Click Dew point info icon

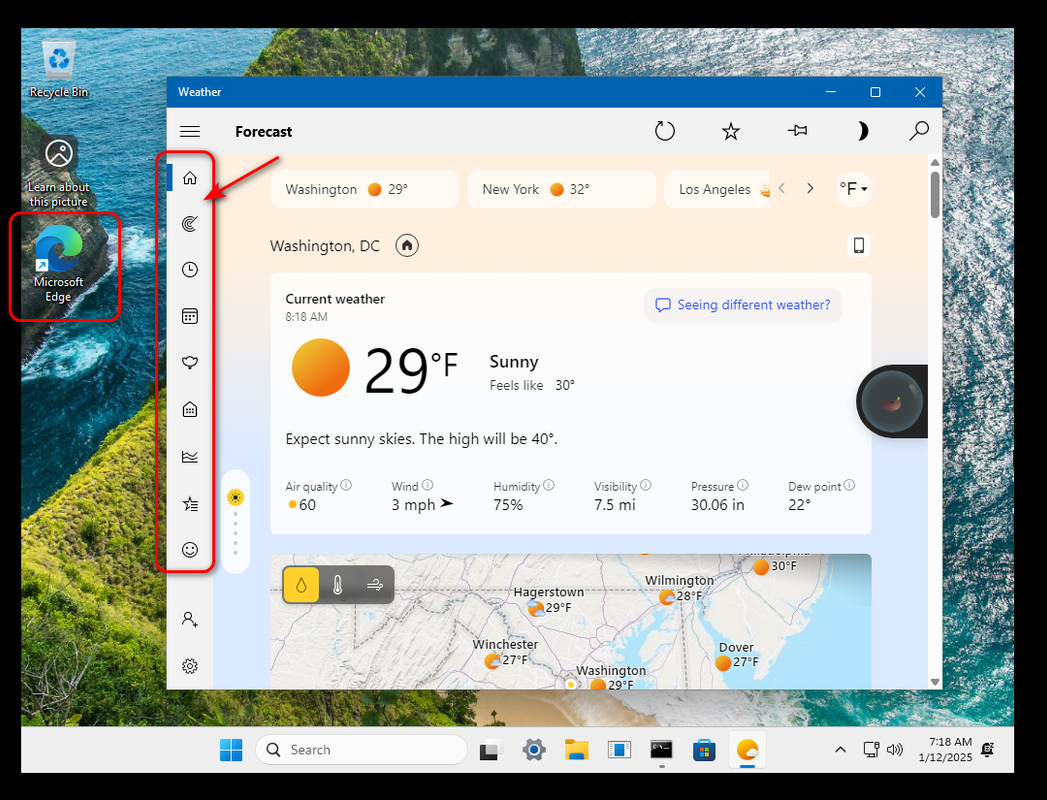pyautogui.click(x=849, y=485)
